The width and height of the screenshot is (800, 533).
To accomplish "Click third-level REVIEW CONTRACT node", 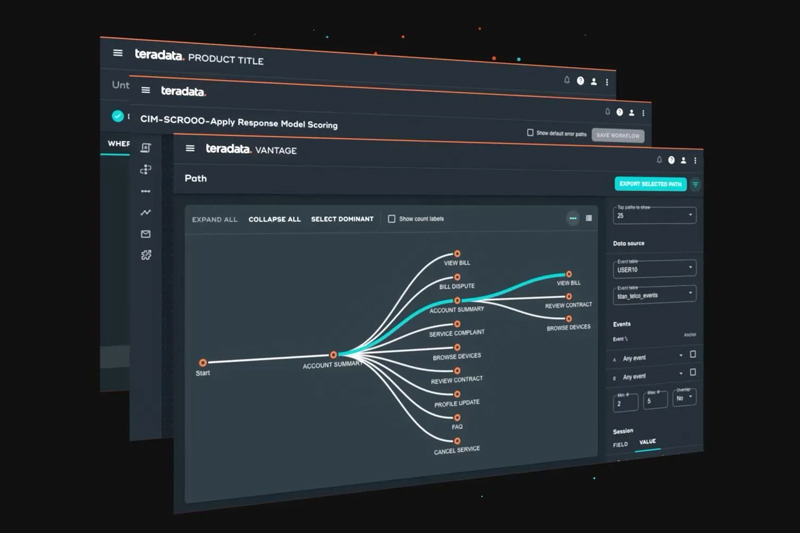I will click(569, 296).
